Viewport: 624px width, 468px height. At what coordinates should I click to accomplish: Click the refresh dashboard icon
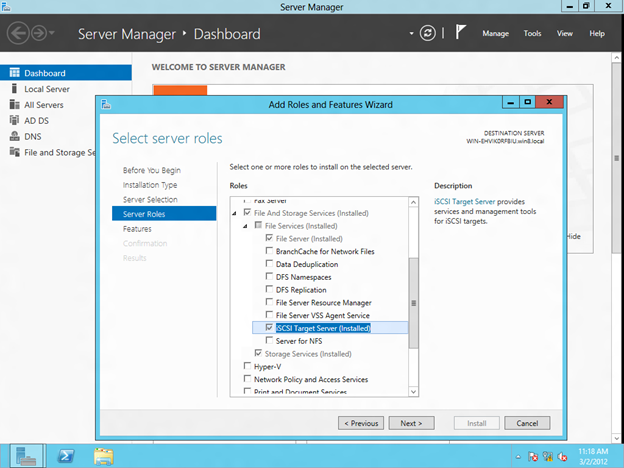(x=428, y=33)
